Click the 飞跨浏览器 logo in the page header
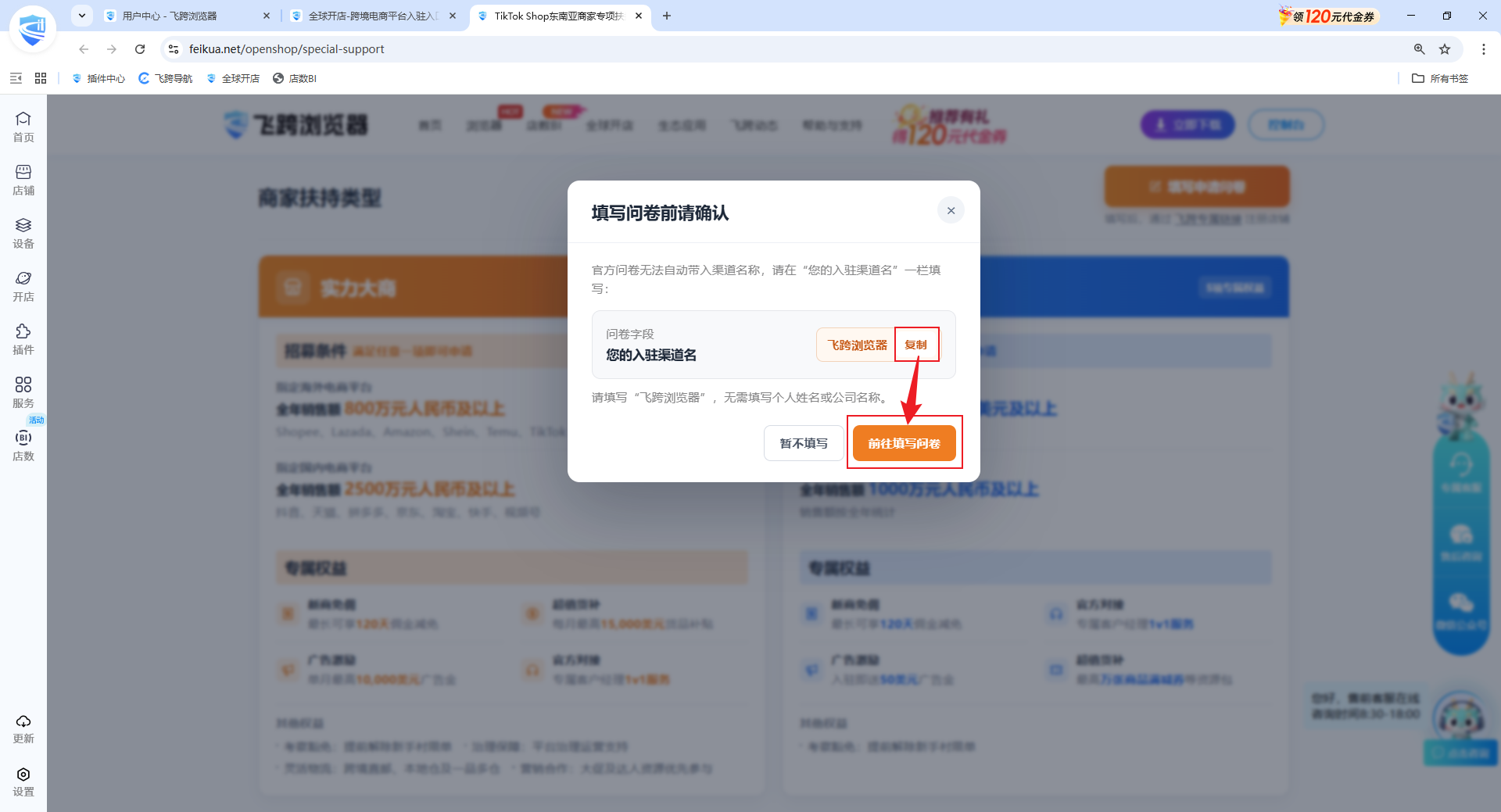The height and width of the screenshot is (812, 1501). [x=296, y=124]
